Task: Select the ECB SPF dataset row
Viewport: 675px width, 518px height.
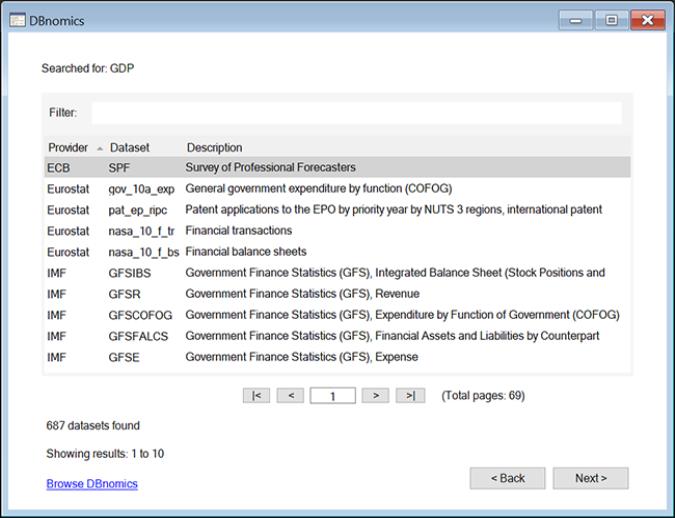Action: (x=338, y=167)
